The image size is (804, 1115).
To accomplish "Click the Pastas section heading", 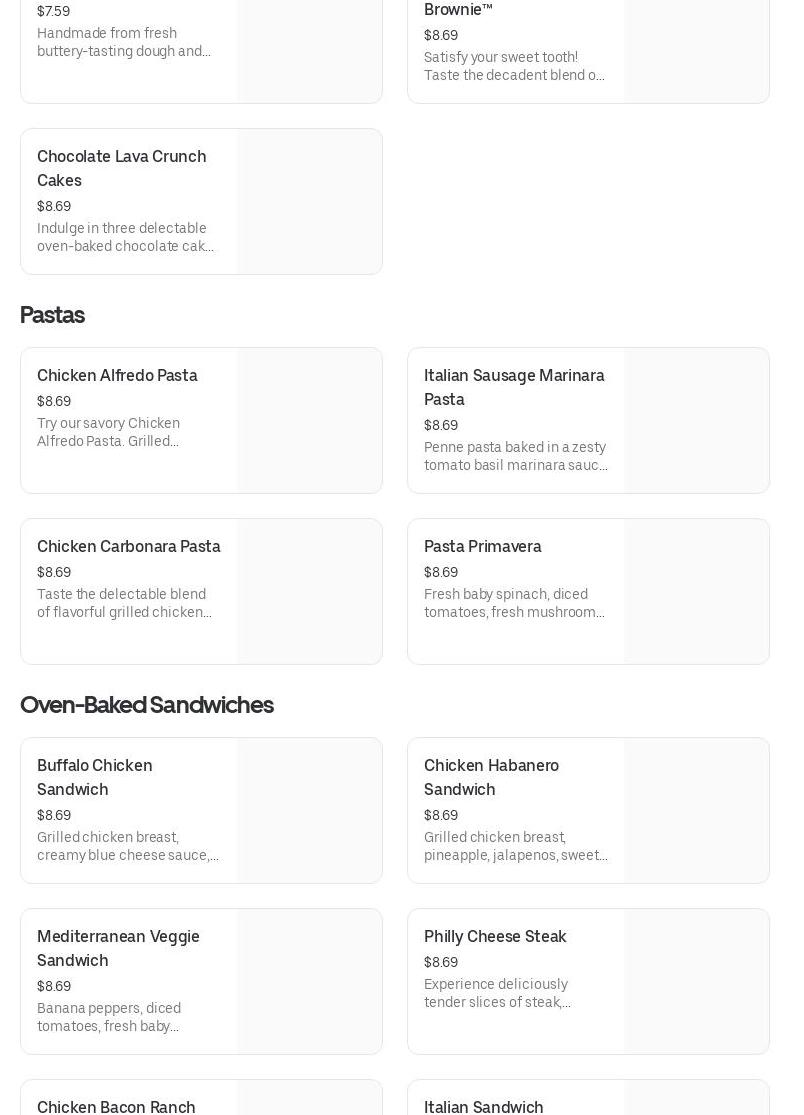I will (x=52, y=315).
